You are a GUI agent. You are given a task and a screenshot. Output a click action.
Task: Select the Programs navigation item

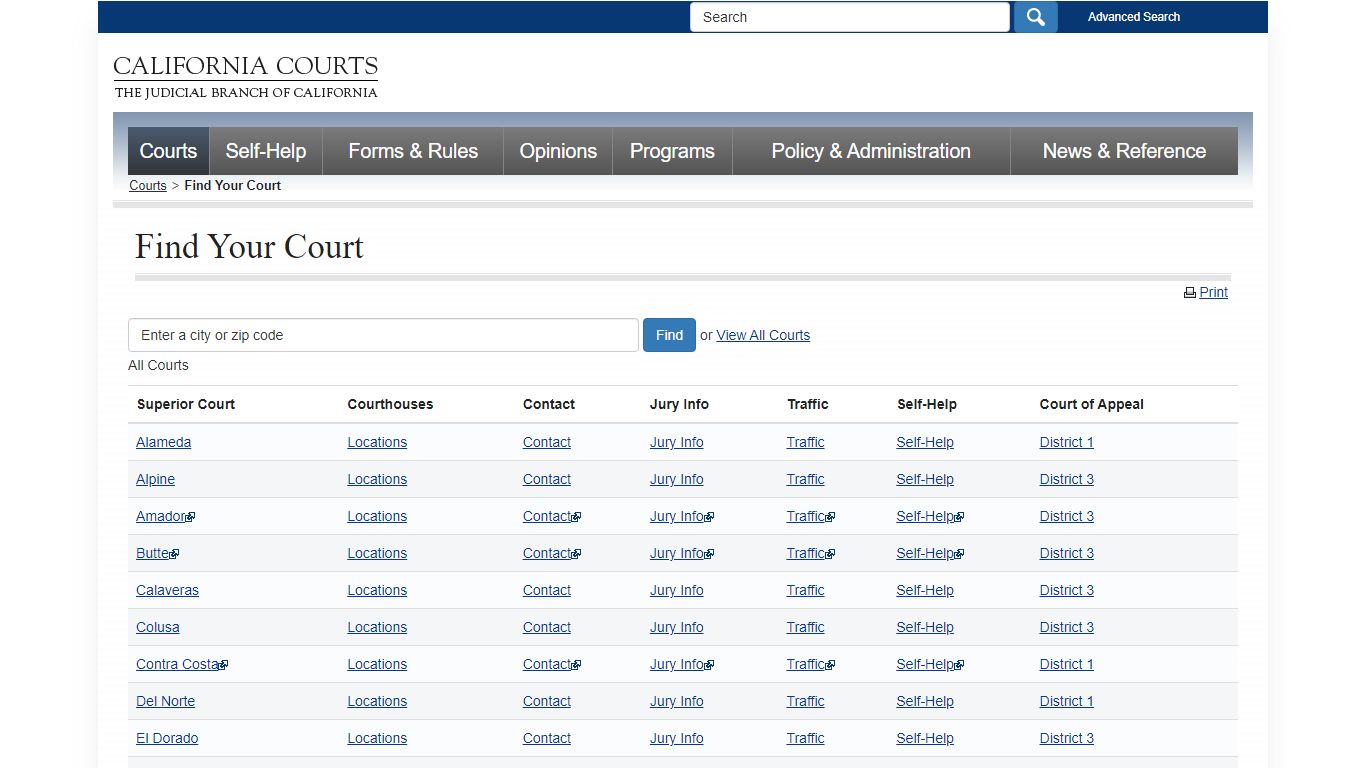[x=672, y=151]
